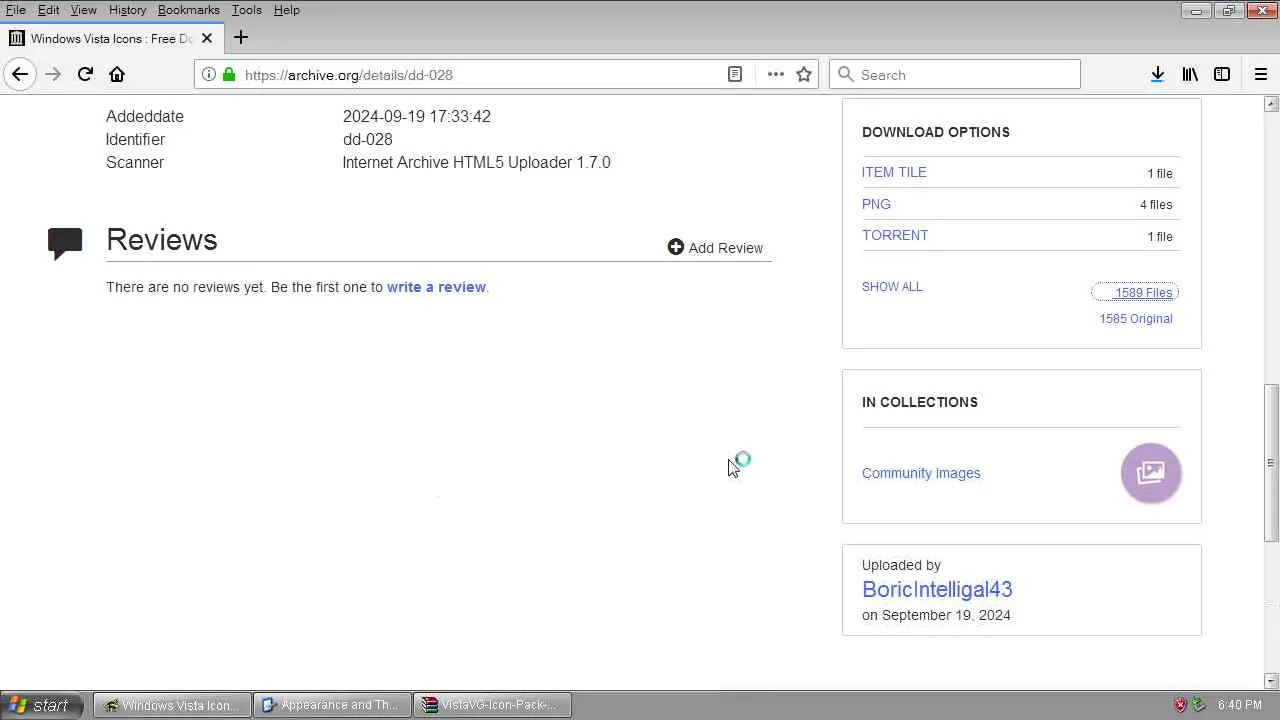
Task: Follow the 'write a review' link
Action: [436, 287]
